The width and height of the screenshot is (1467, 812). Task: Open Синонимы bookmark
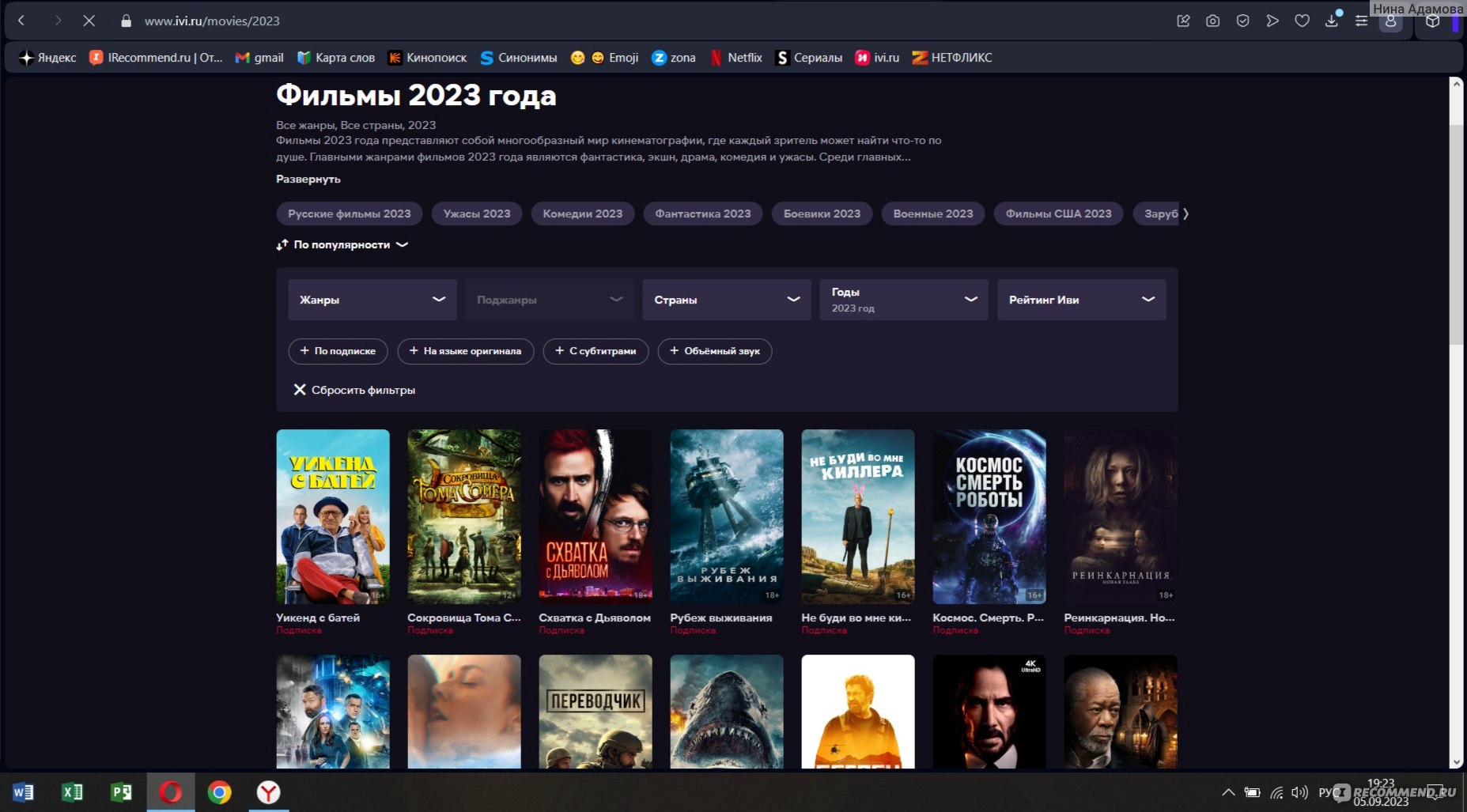coord(519,58)
